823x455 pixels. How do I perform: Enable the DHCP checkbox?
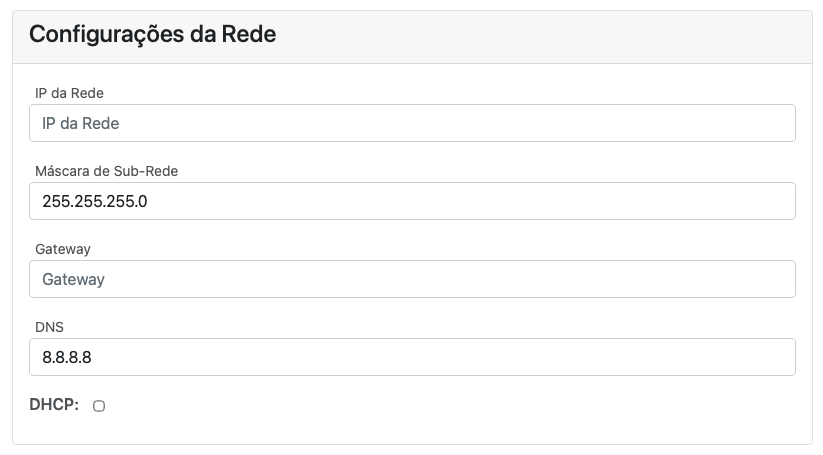99,406
